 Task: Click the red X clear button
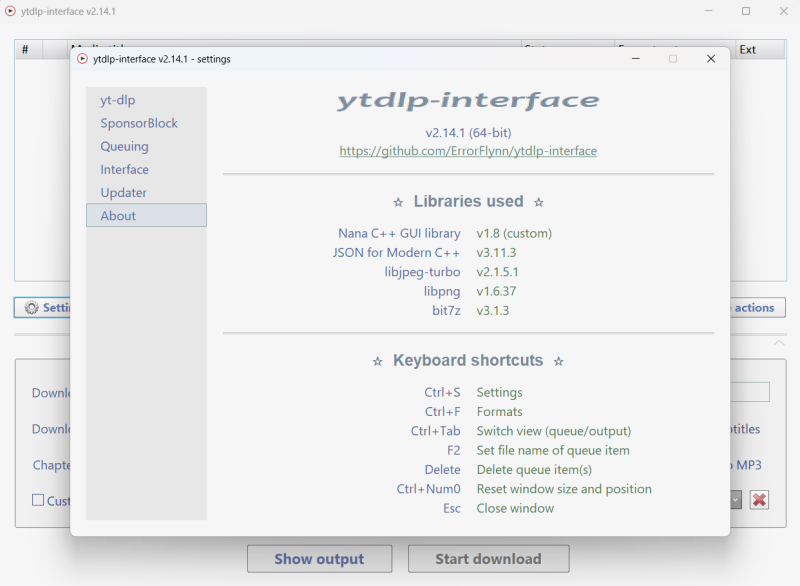pos(759,499)
